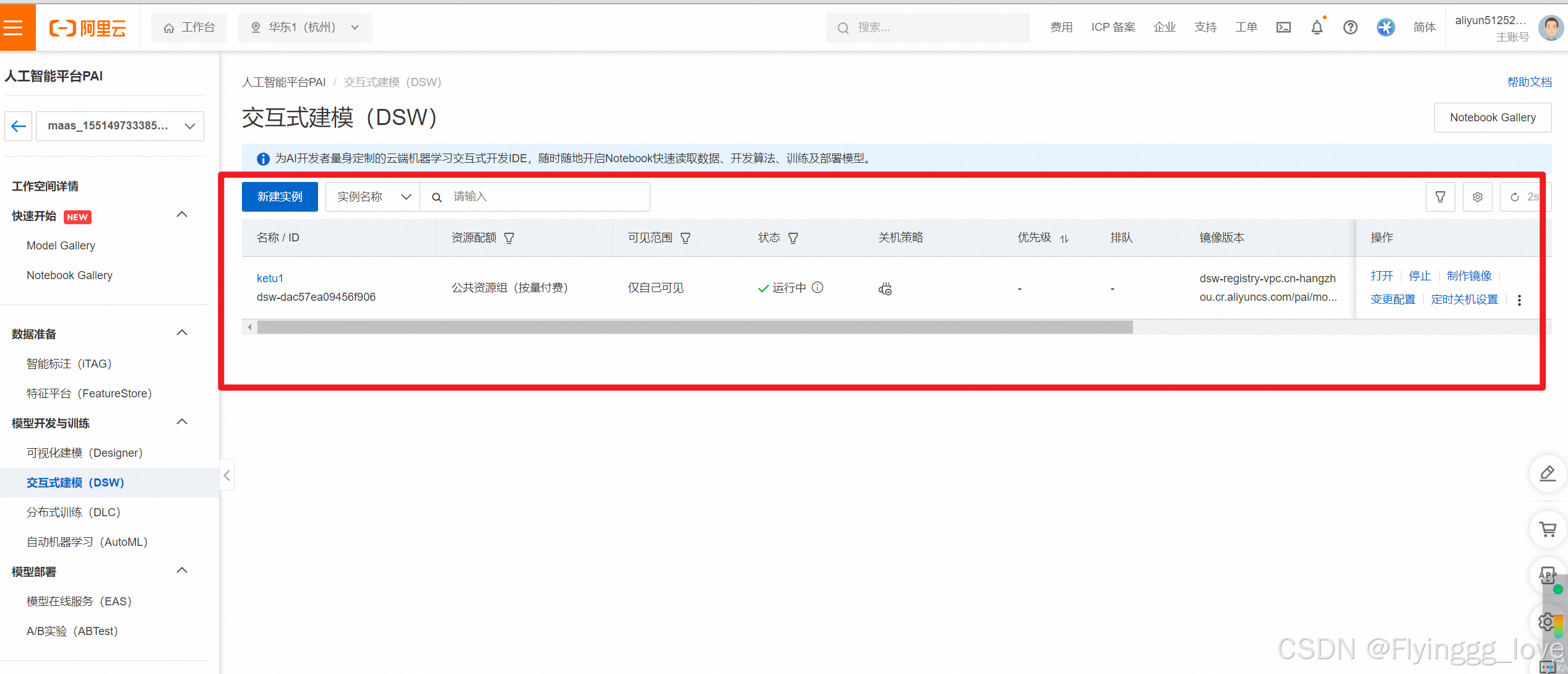Viewport: 1568px width, 674px height.
Task: Open the region selector 华东1（杭州）
Action: click(x=305, y=27)
